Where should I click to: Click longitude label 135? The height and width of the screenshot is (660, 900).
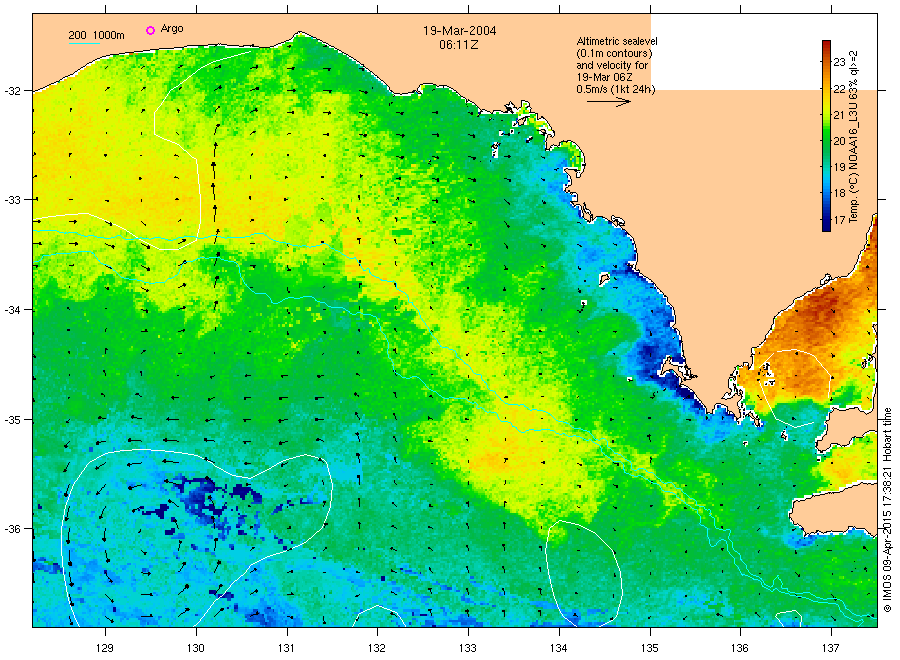[x=650, y=648]
